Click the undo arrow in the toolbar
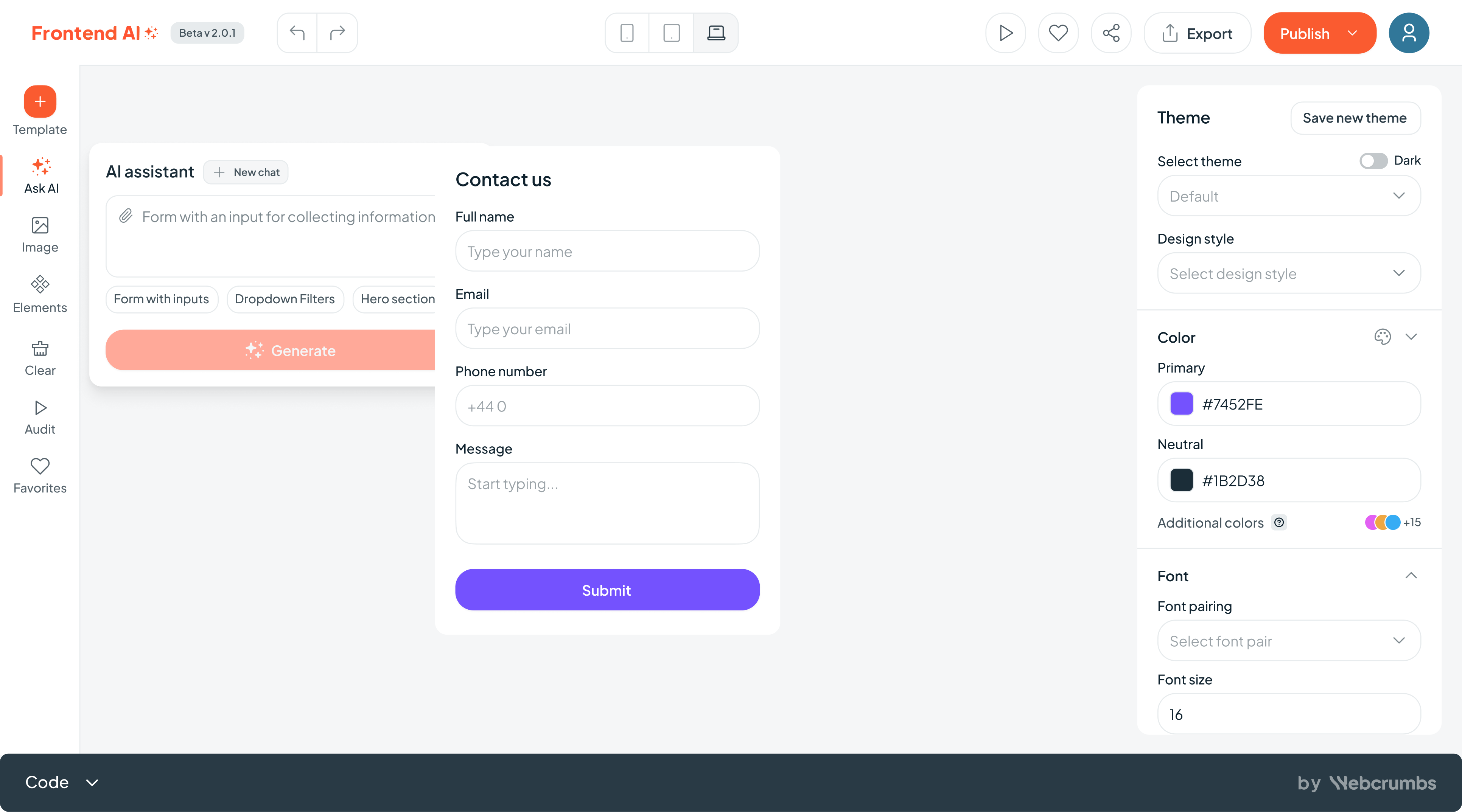Screen dimensions: 1462x812 point(297,33)
